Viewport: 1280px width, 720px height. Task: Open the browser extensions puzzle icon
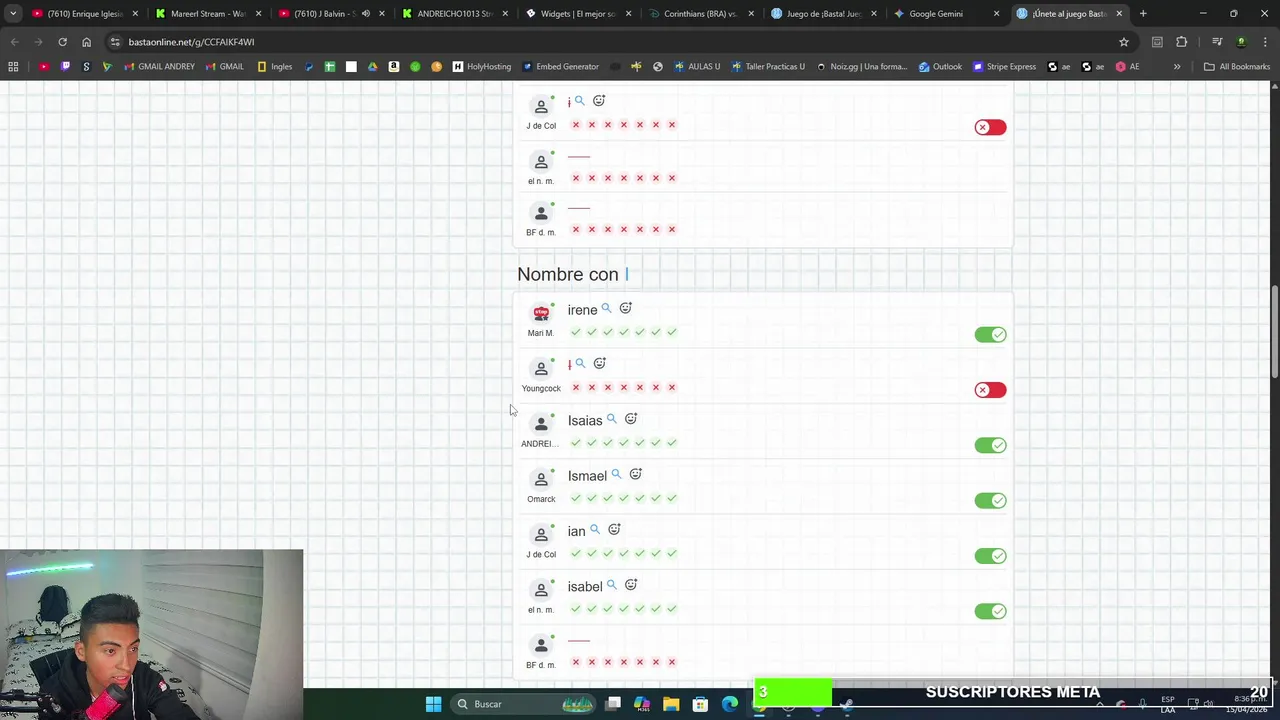point(1182,42)
